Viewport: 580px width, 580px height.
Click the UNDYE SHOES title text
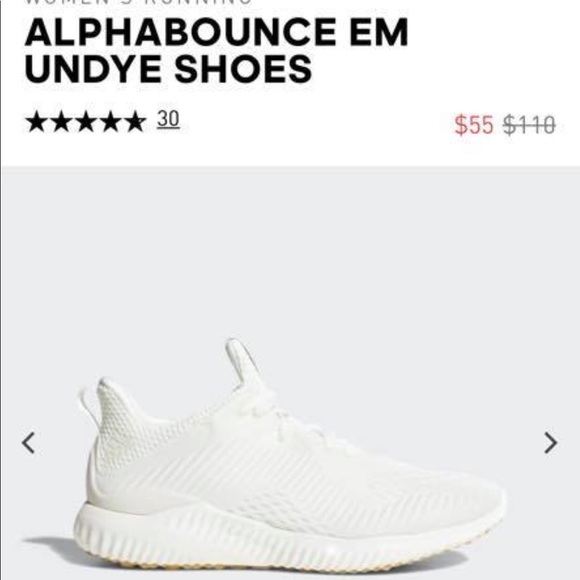point(169,69)
